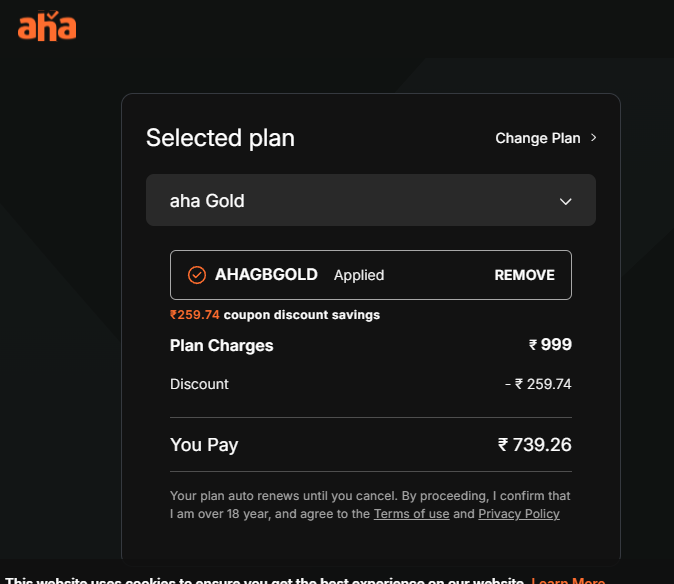Click the arrow next to Change Plan
Viewport: 674px width, 584px height.
tap(593, 138)
